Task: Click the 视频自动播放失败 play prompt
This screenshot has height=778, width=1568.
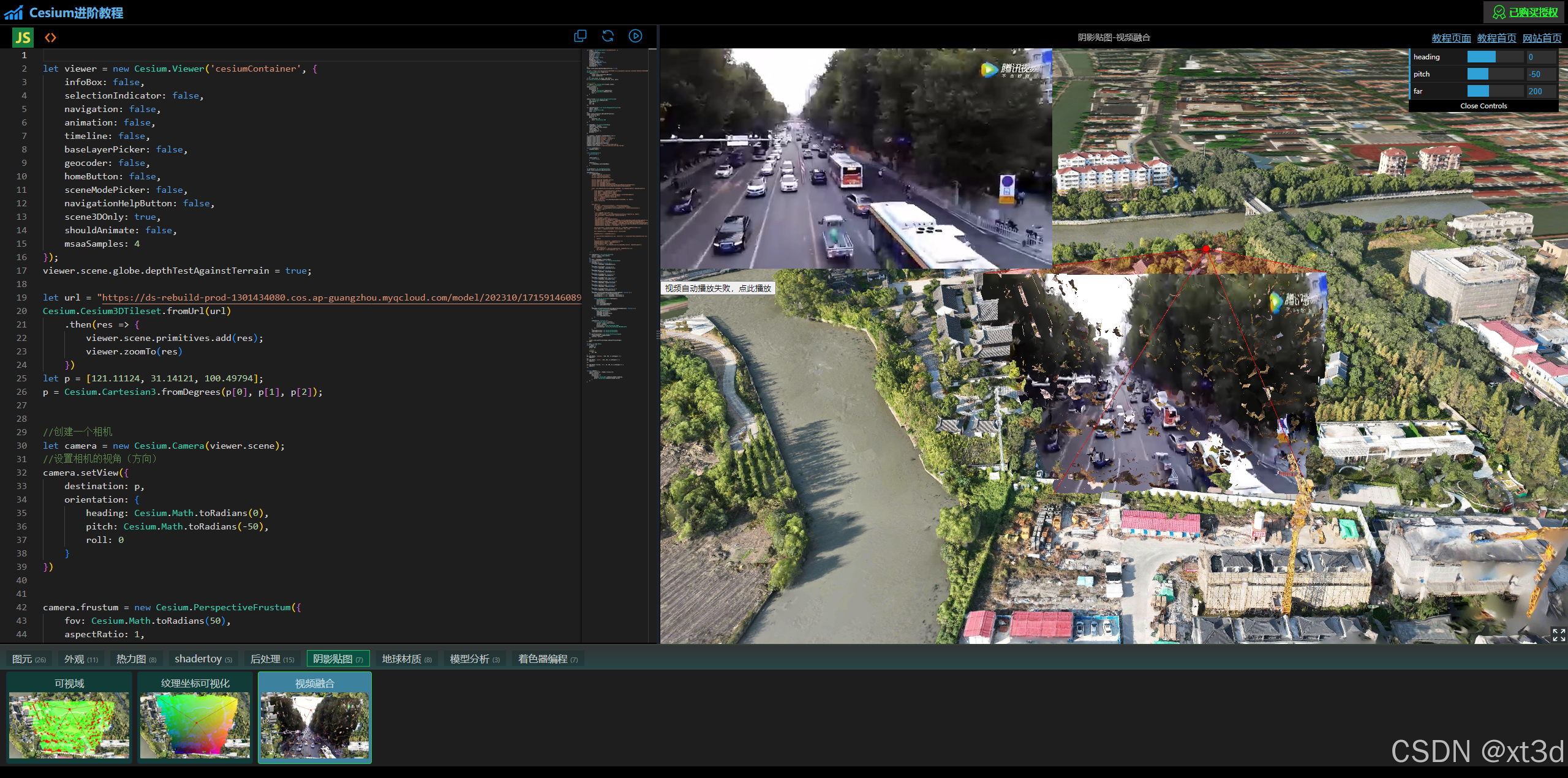Action: coord(718,288)
